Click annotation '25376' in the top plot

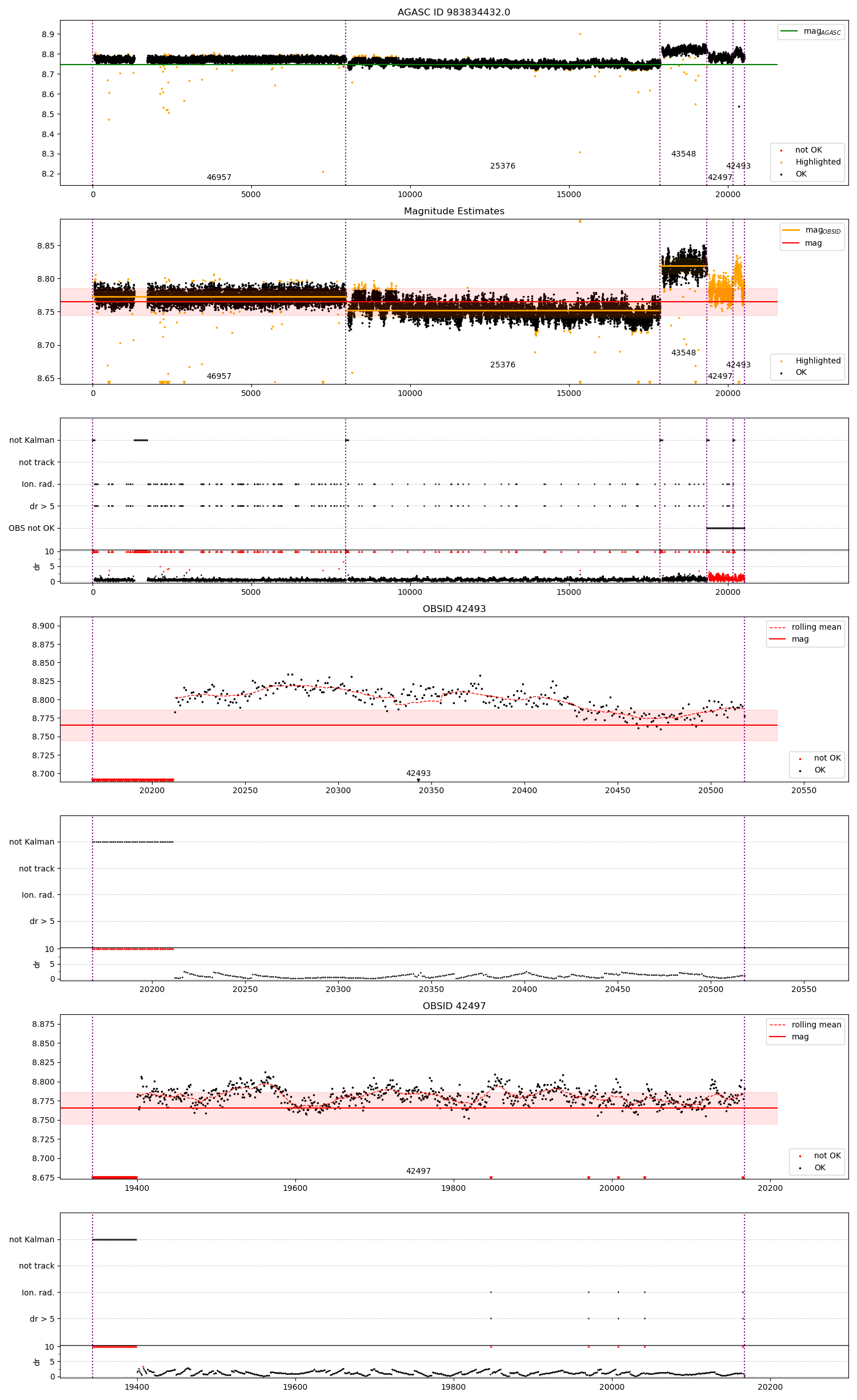coord(503,166)
